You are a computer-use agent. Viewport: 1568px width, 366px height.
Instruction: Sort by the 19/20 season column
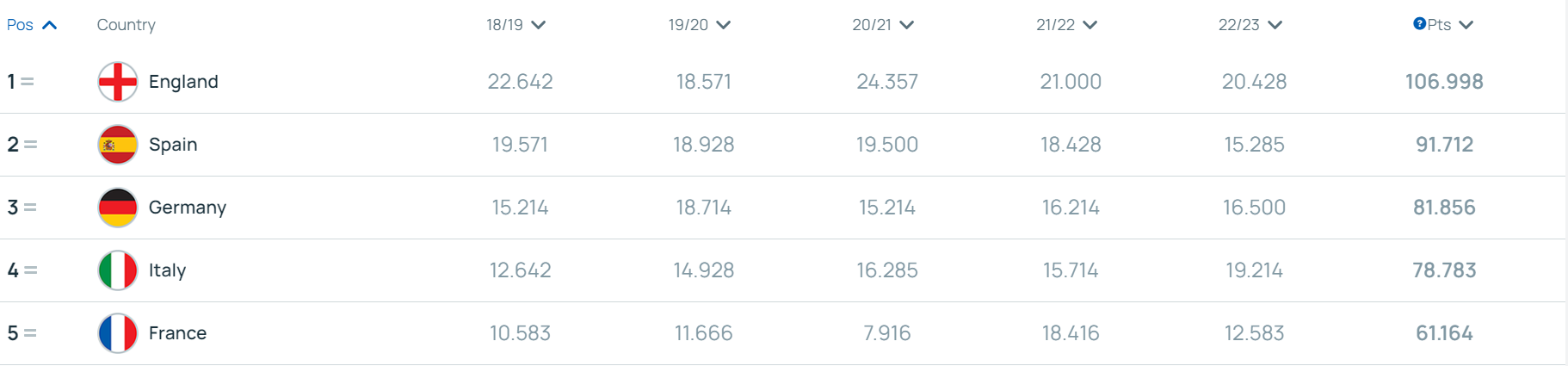[699, 25]
